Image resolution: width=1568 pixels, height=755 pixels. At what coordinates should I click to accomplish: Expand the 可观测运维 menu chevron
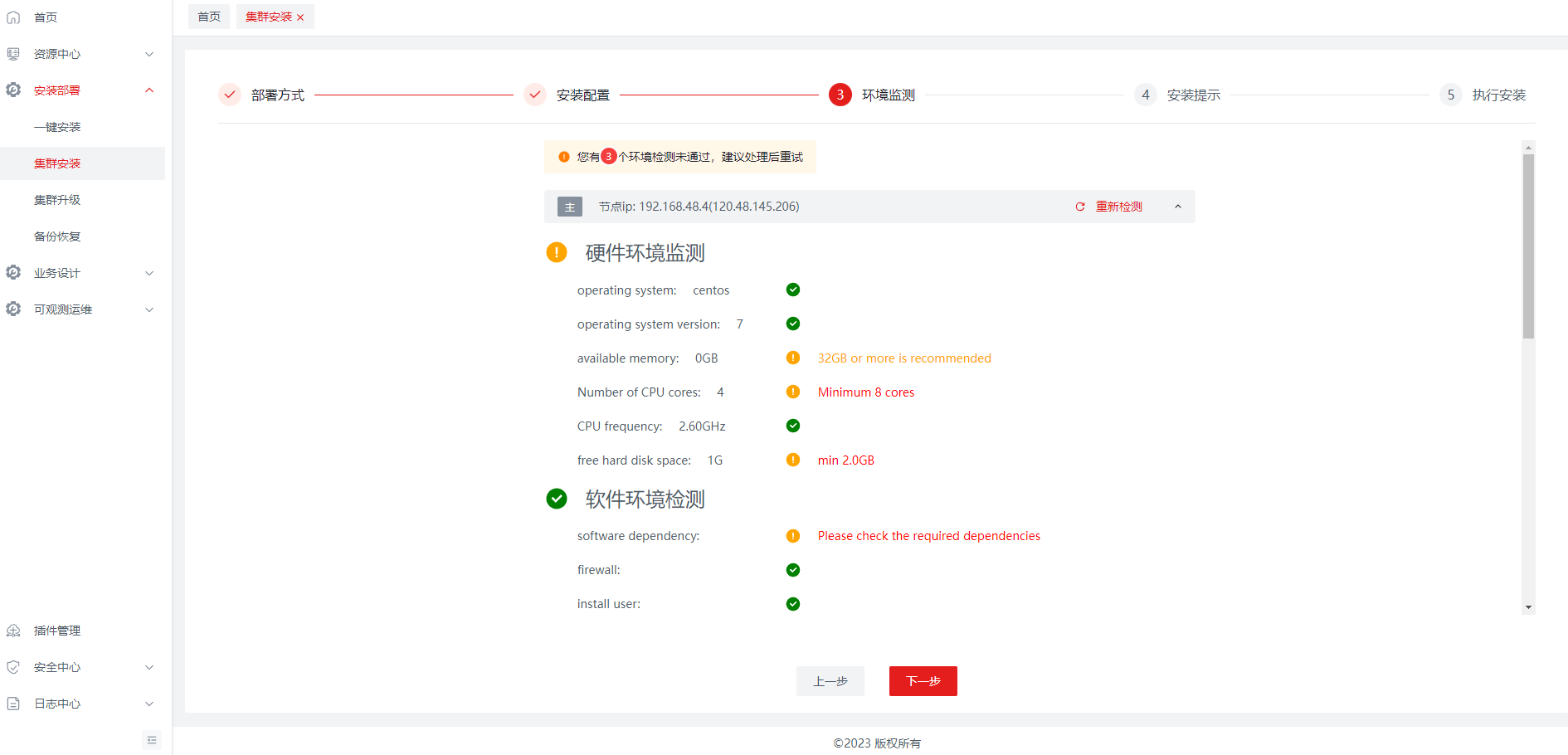149,309
